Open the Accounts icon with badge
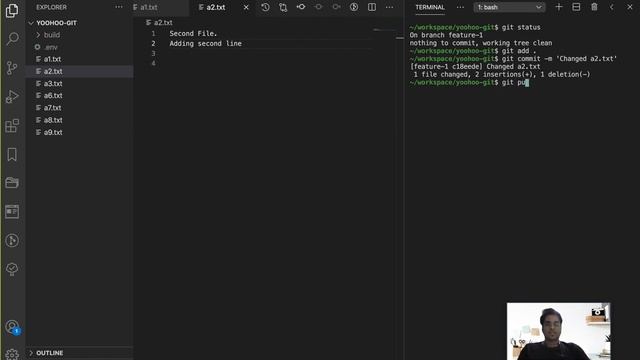 click(x=12, y=327)
